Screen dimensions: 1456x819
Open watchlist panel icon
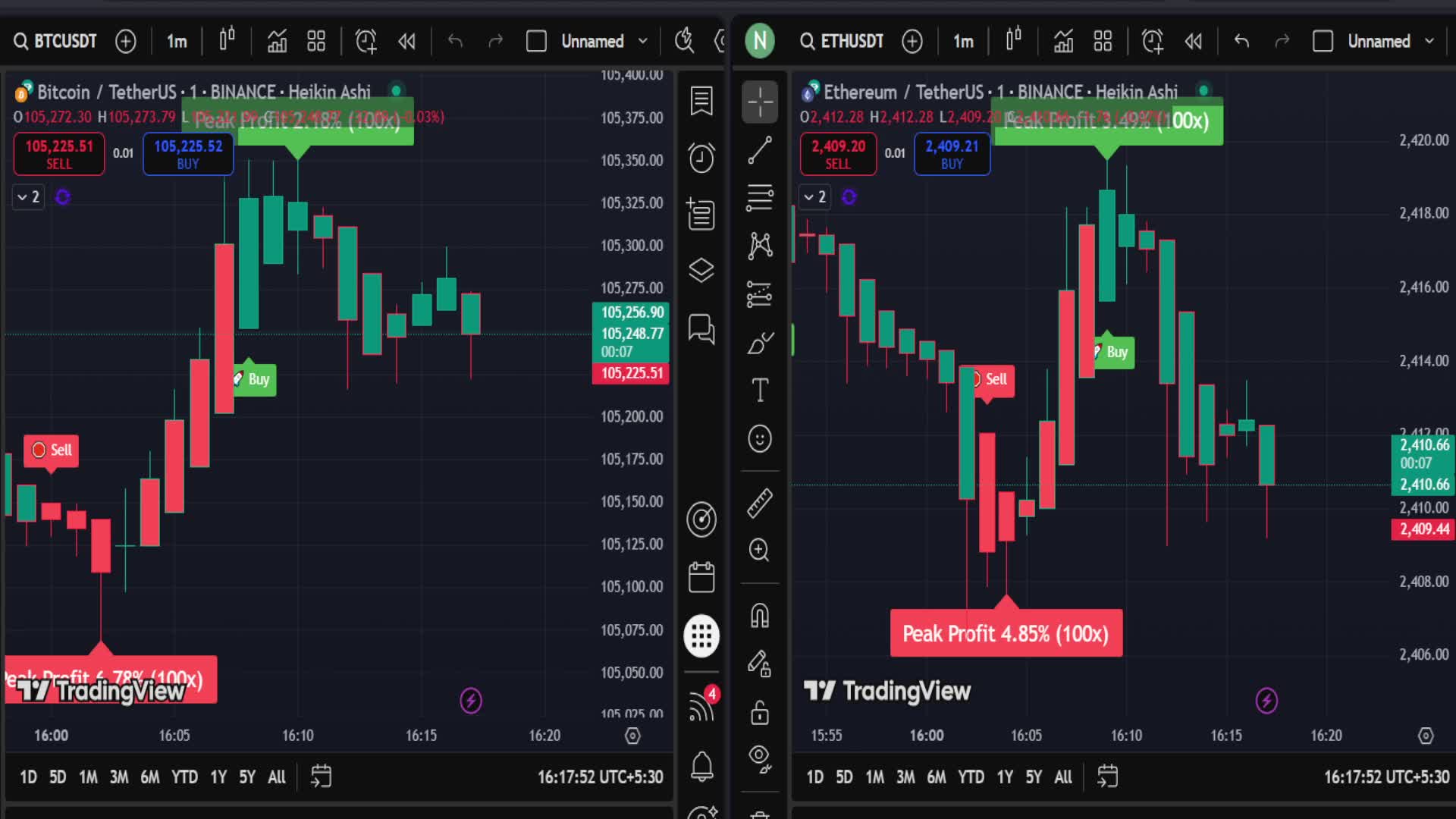click(x=701, y=100)
